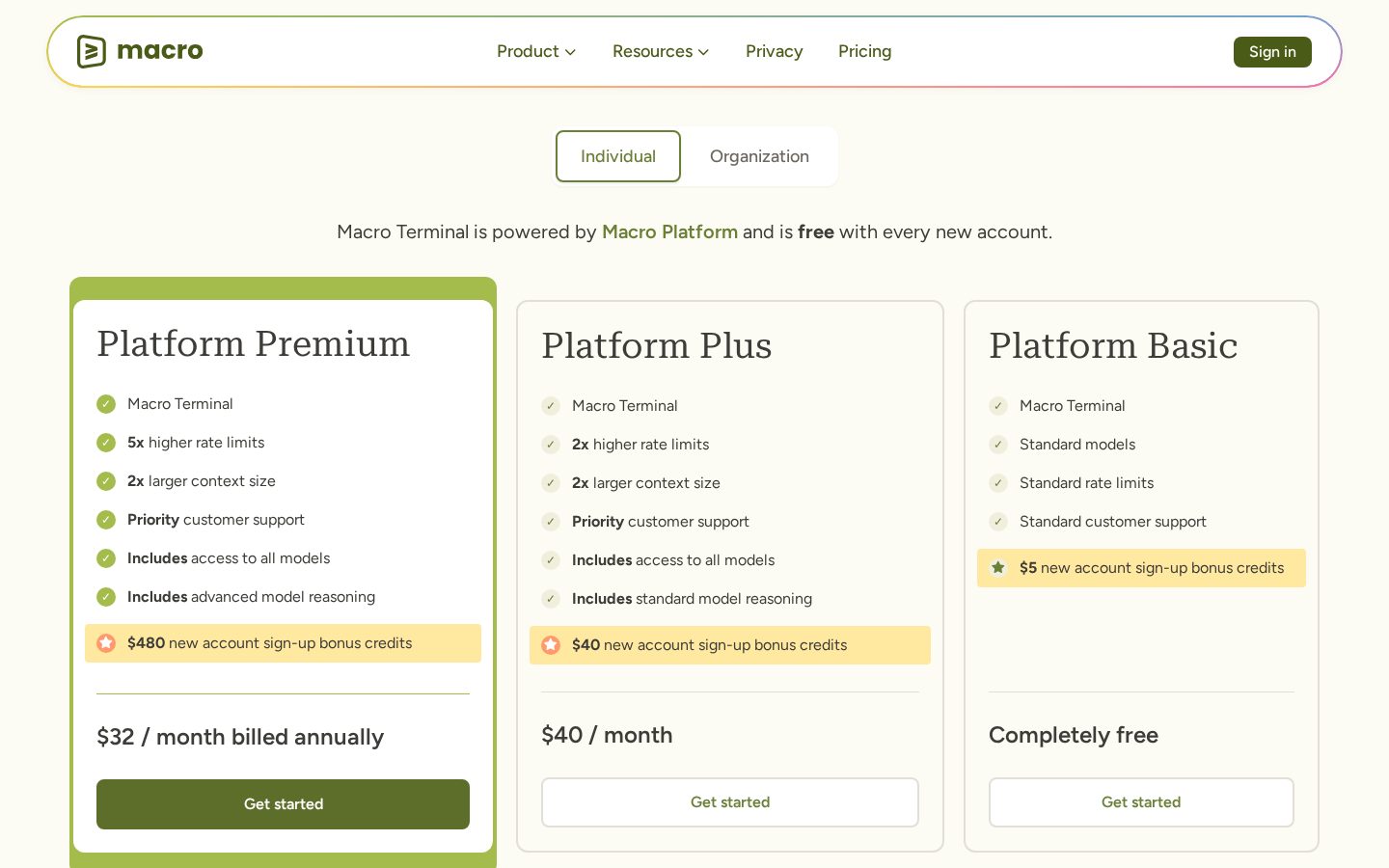Click the Platform Plus heading
Viewport: 1389px width, 868px height.
(657, 345)
